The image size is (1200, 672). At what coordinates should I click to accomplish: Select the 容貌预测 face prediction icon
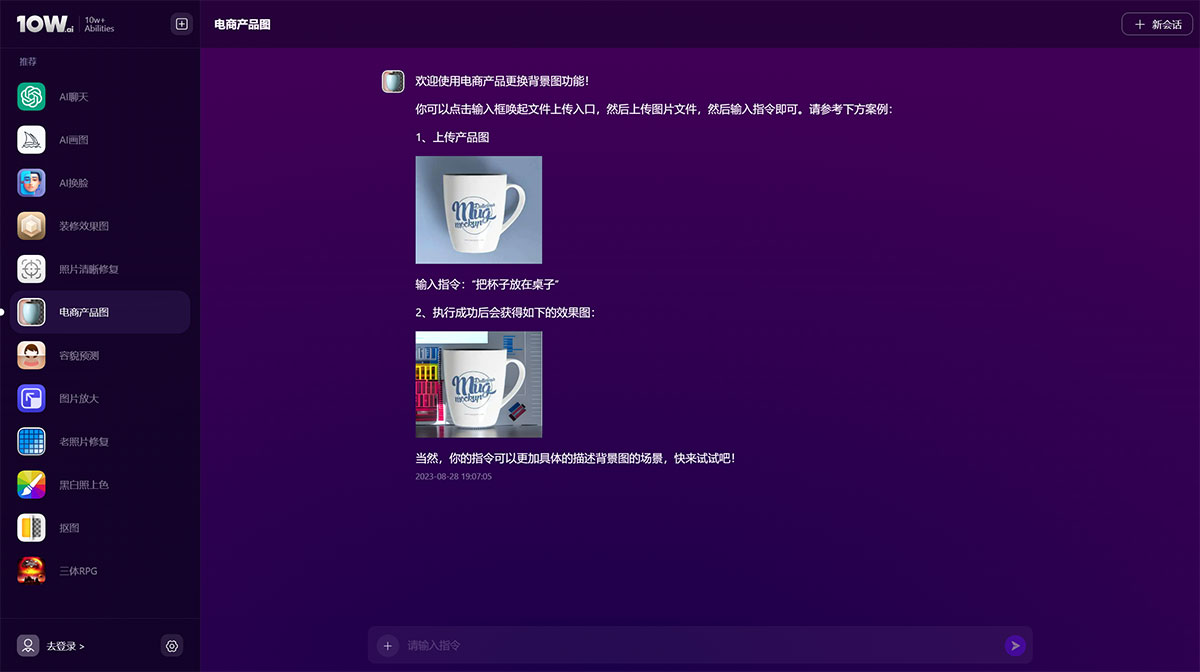coord(31,355)
